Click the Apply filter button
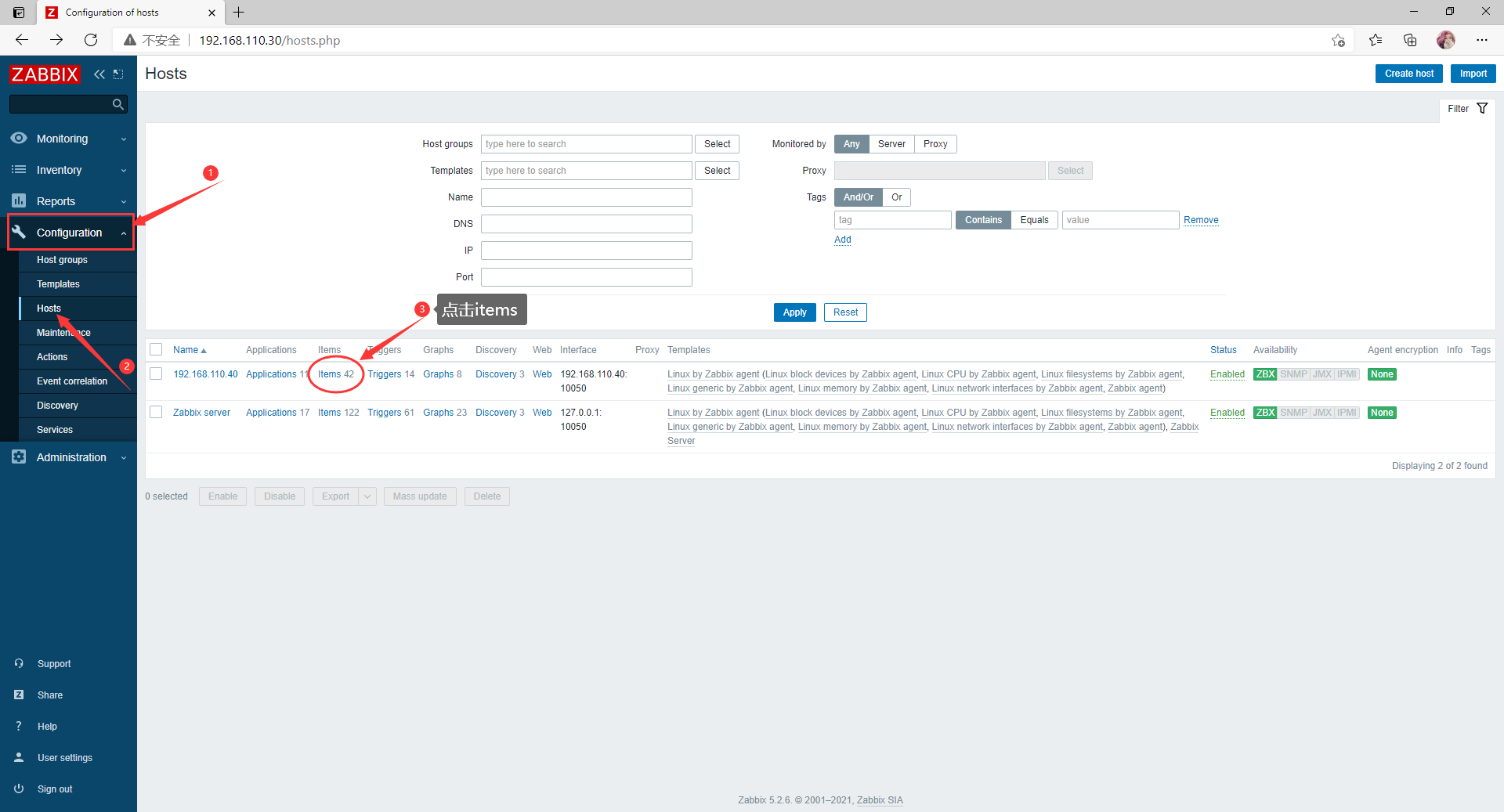 tap(794, 312)
